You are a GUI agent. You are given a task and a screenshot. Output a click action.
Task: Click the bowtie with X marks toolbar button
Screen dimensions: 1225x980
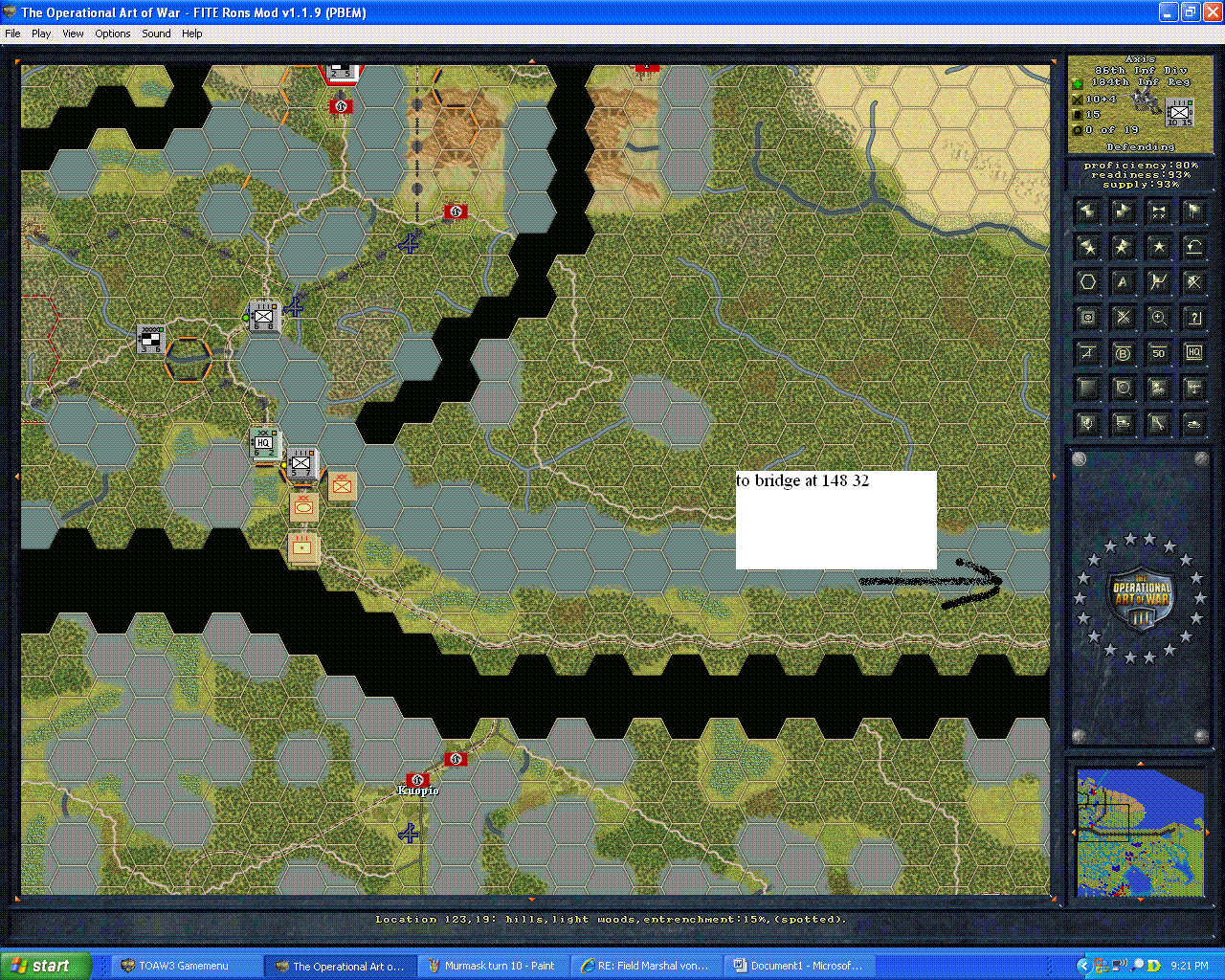pos(1158,212)
